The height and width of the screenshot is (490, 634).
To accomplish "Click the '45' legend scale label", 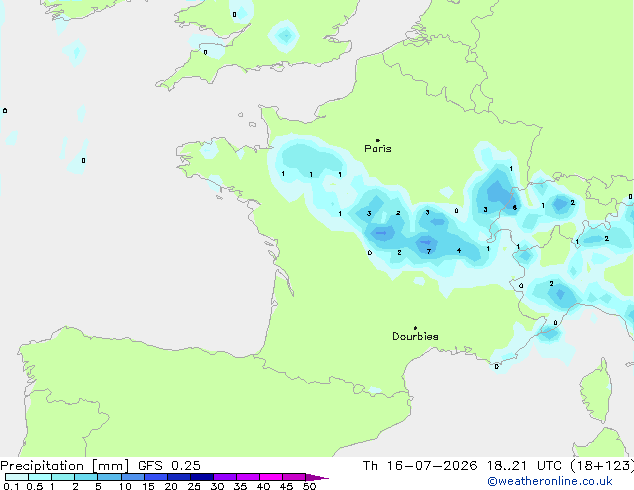I will (x=286, y=486).
